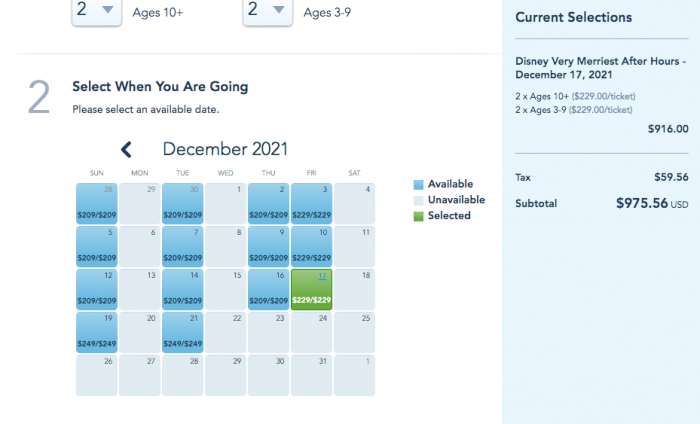700x424 pixels.
Task: Choose December 7 on the calendar
Action: [x=182, y=245]
